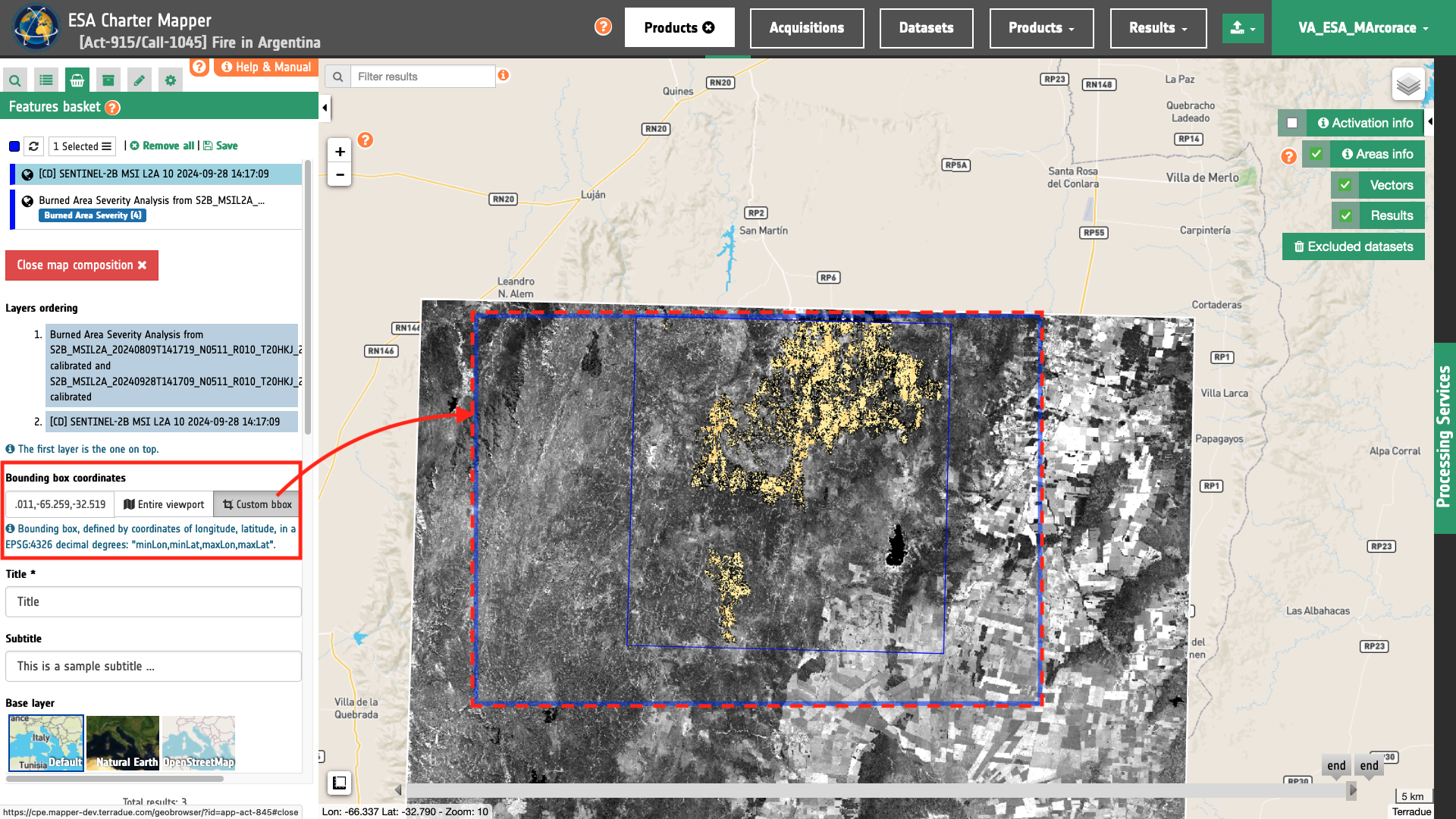Click the help icon beside Areas info
This screenshot has width=1456, height=819.
[1288, 156]
